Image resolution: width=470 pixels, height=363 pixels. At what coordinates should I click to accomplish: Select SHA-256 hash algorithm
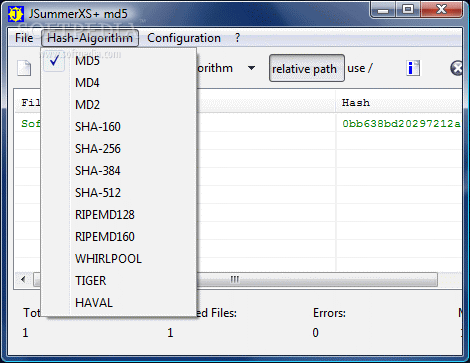point(119,149)
